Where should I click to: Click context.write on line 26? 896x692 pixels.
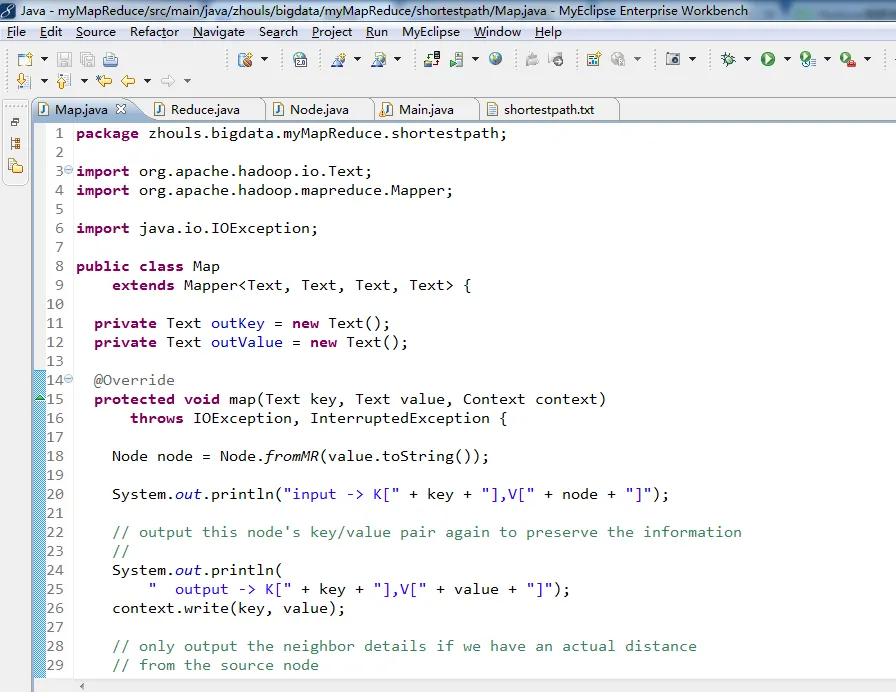click(x=170, y=608)
